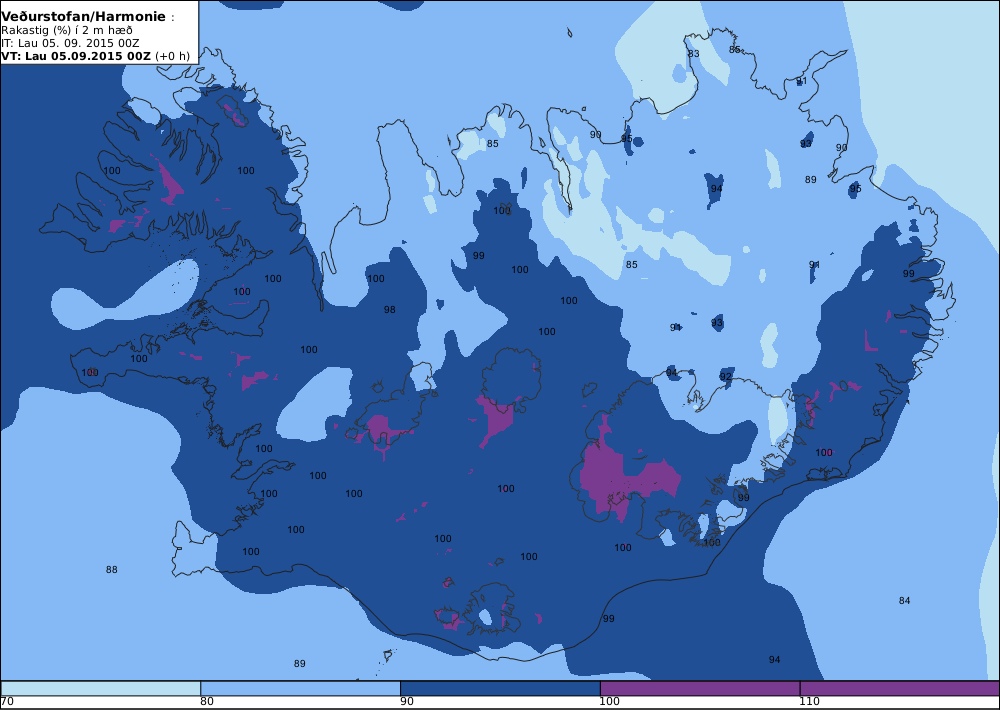
Task: Pick the purple legend swatch above 110
Action: [x=900, y=688]
